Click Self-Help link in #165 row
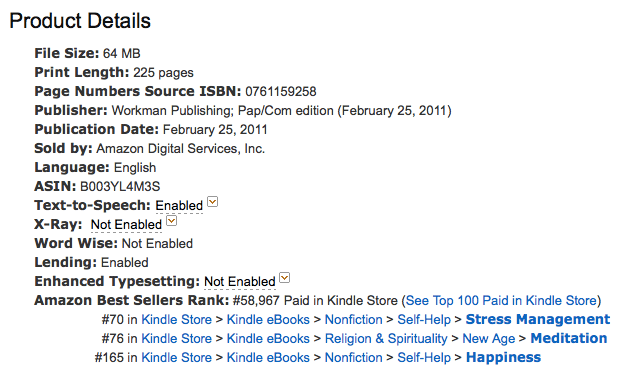Viewport: 639px width, 377px height. (424, 357)
